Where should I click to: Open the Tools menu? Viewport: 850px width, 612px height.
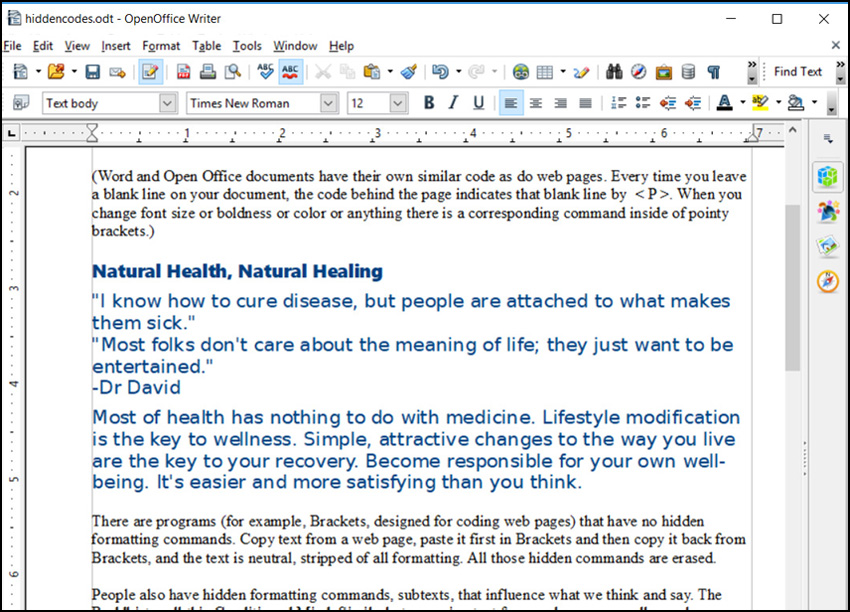point(247,46)
